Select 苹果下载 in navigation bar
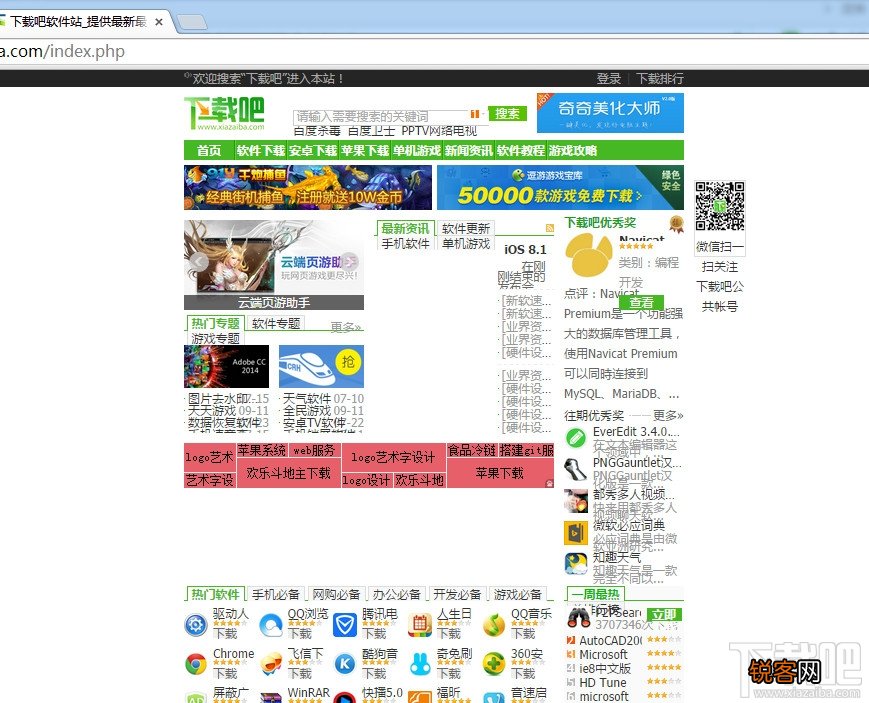Viewport: 869px width, 703px height. [x=365, y=150]
